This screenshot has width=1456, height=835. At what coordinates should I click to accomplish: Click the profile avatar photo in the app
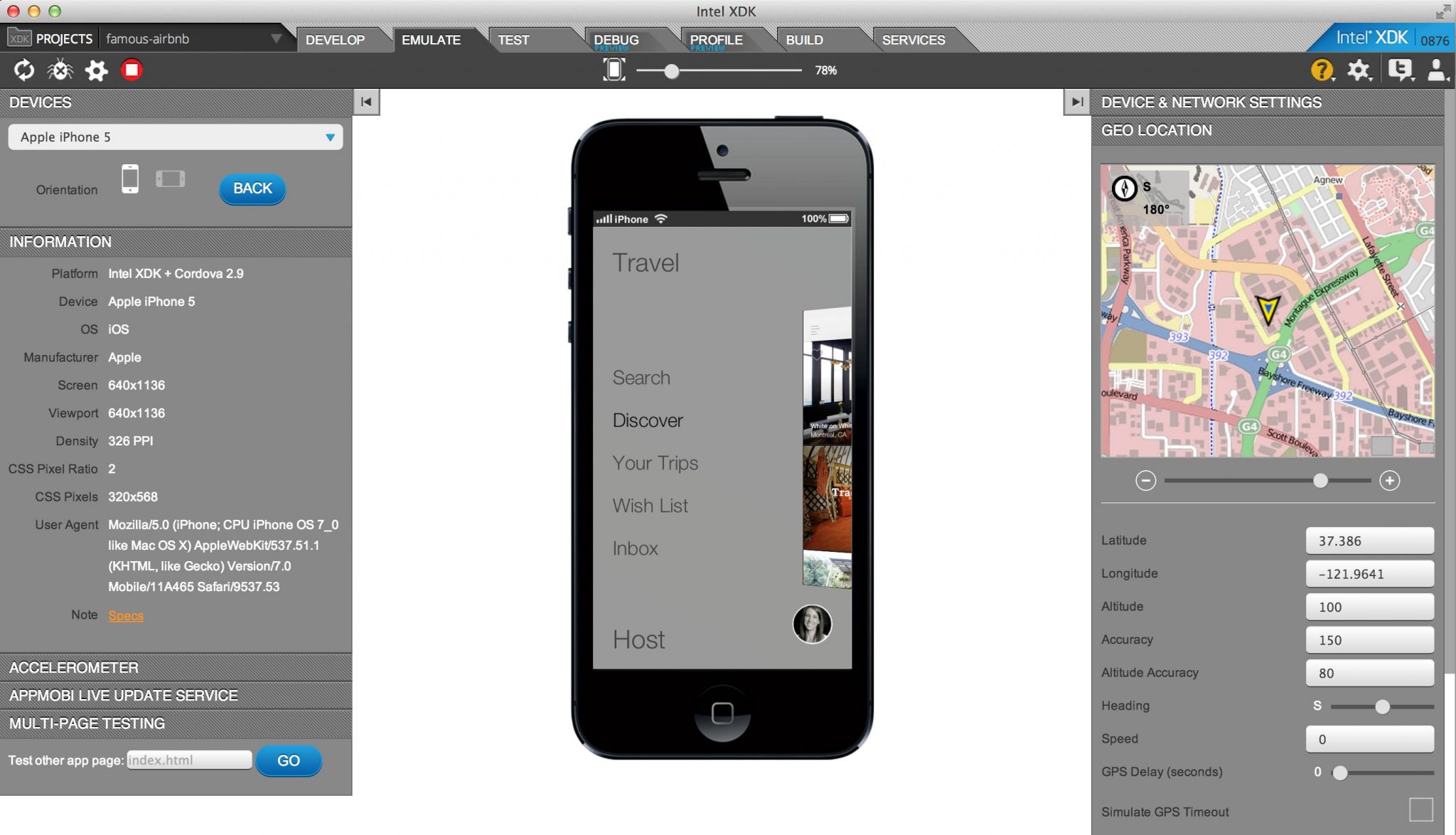pos(812,624)
